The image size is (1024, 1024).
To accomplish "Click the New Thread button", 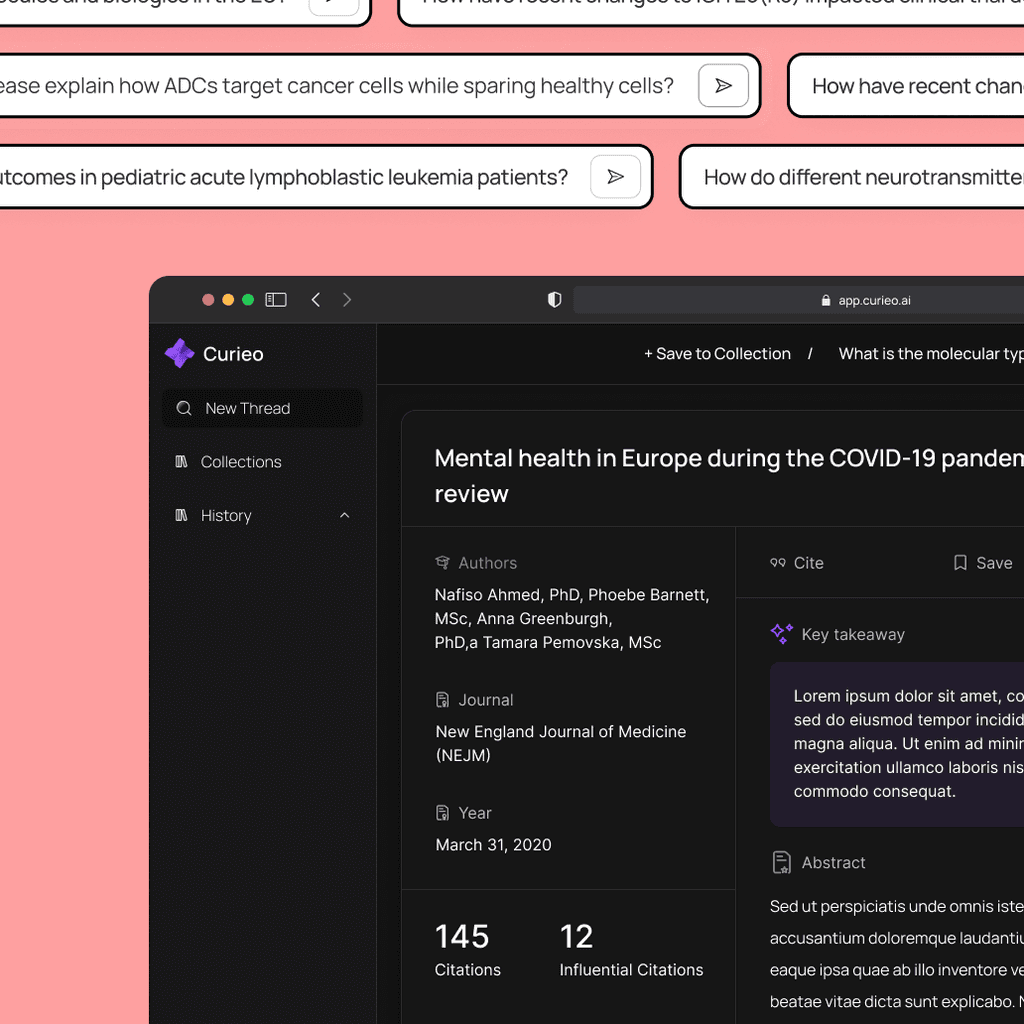I will [x=262, y=408].
